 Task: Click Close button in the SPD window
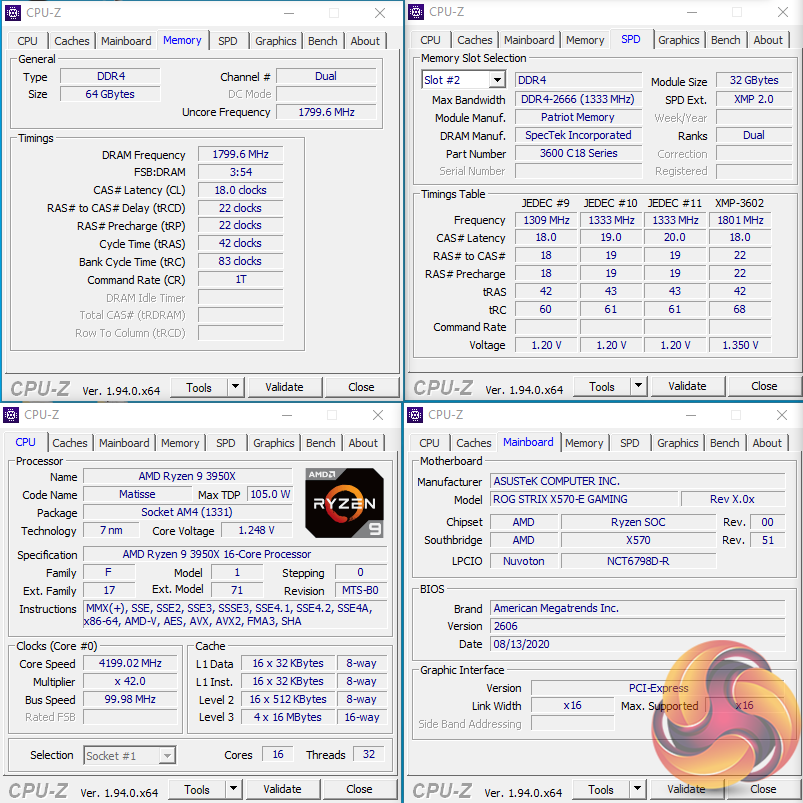click(x=764, y=386)
